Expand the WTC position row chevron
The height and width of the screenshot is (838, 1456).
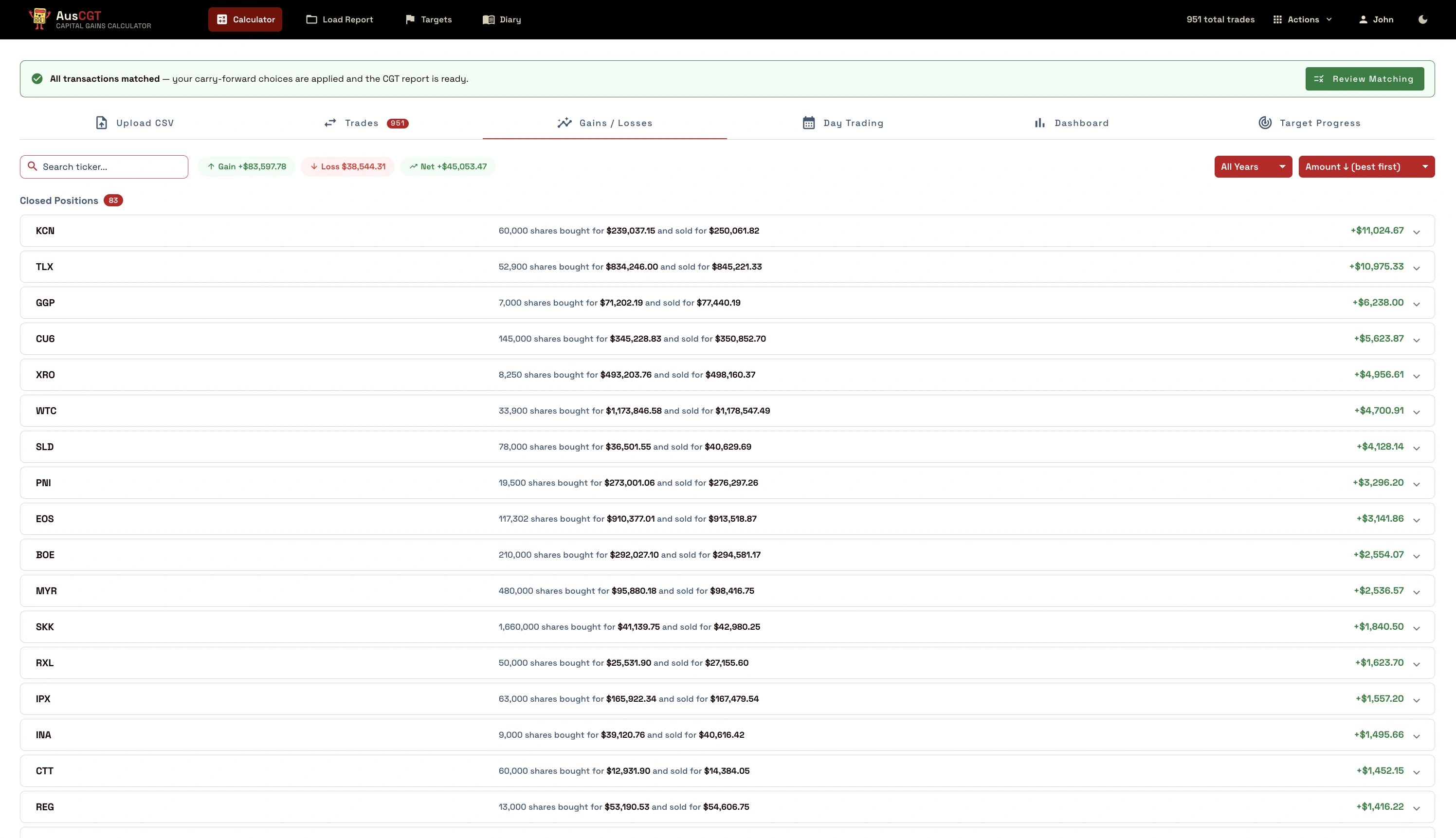tap(1416, 412)
